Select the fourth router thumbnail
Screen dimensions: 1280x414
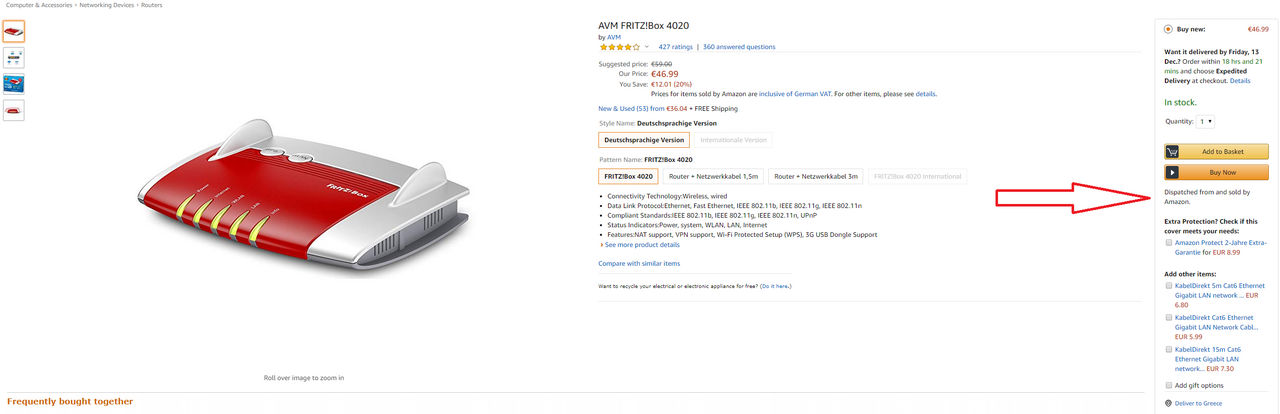14,110
